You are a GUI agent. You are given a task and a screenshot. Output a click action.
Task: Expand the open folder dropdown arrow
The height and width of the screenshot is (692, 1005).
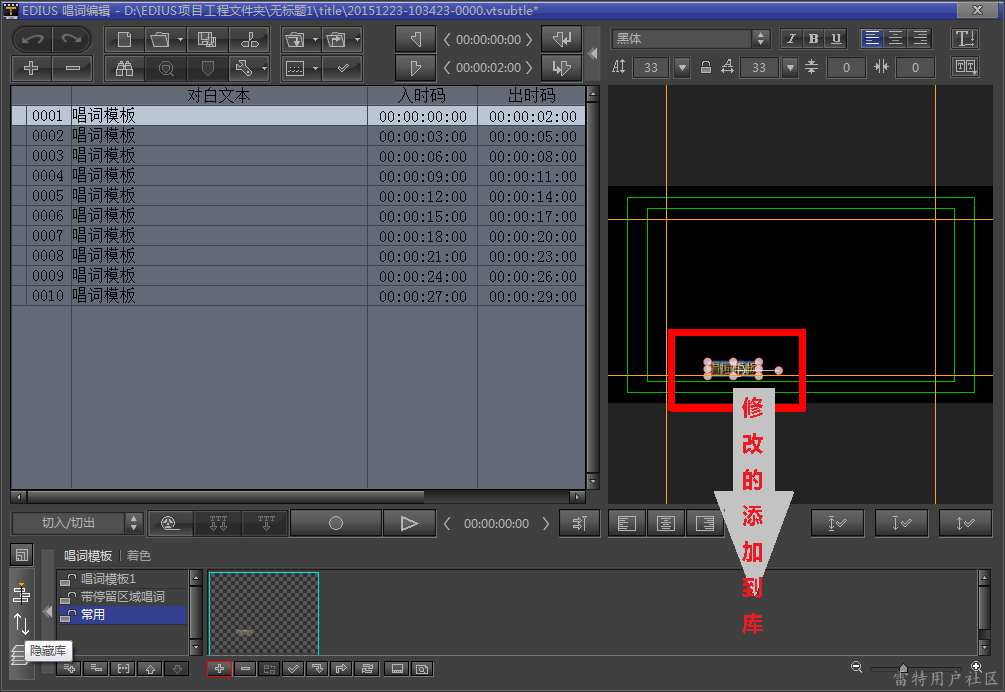tap(180, 40)
